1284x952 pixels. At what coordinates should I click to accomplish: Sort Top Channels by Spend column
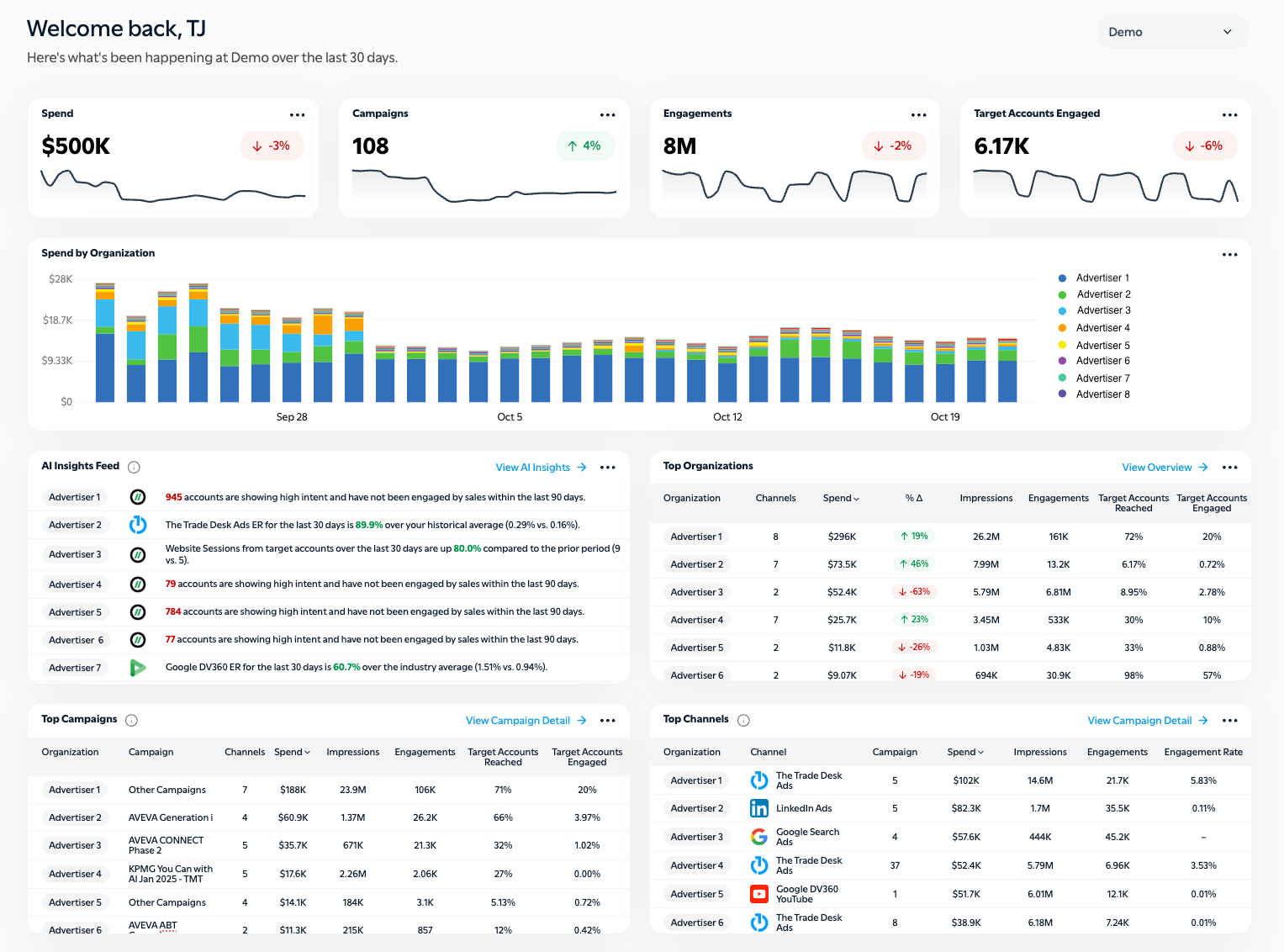[964, 752]
